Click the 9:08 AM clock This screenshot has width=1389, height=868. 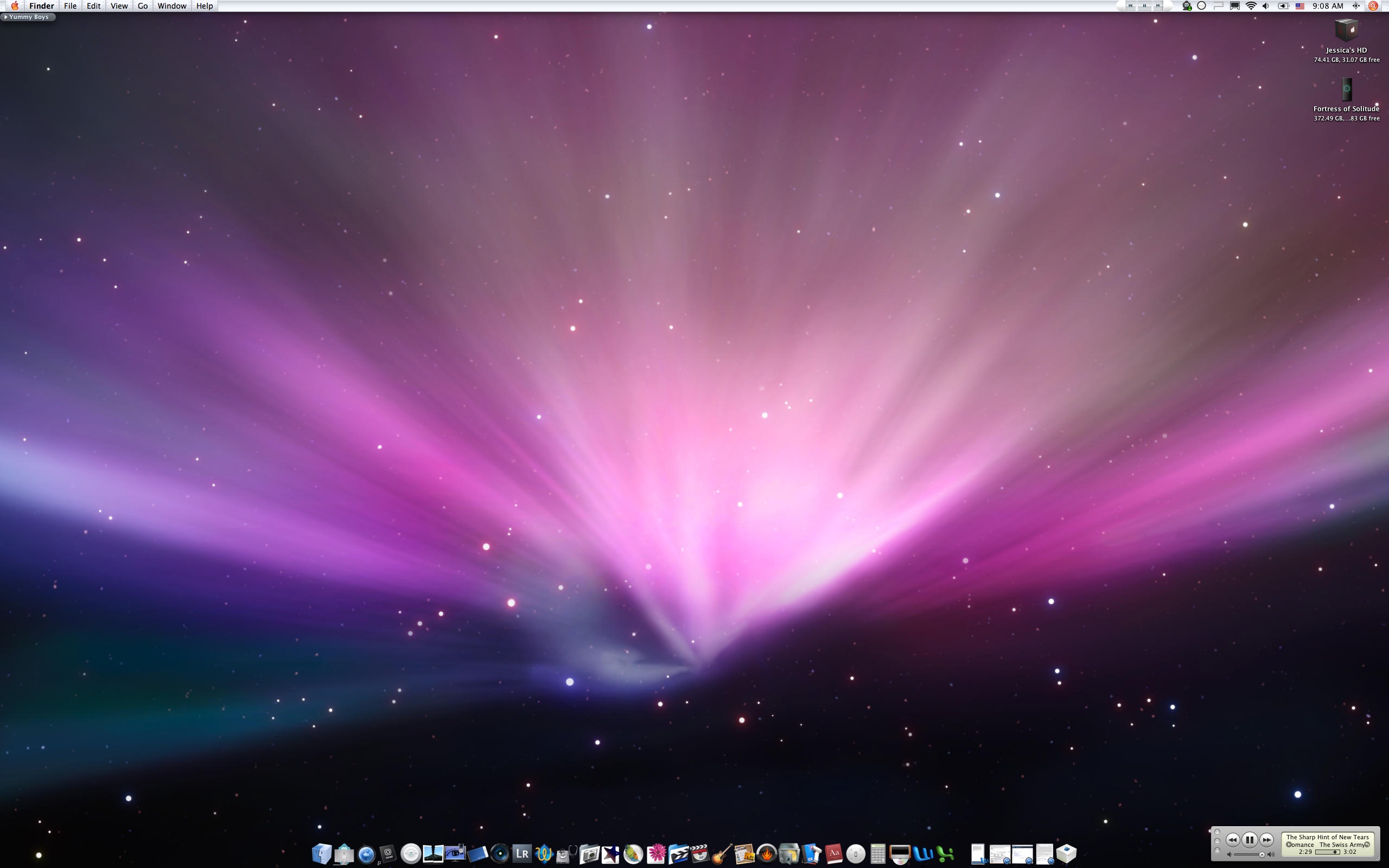(1328, 6)
